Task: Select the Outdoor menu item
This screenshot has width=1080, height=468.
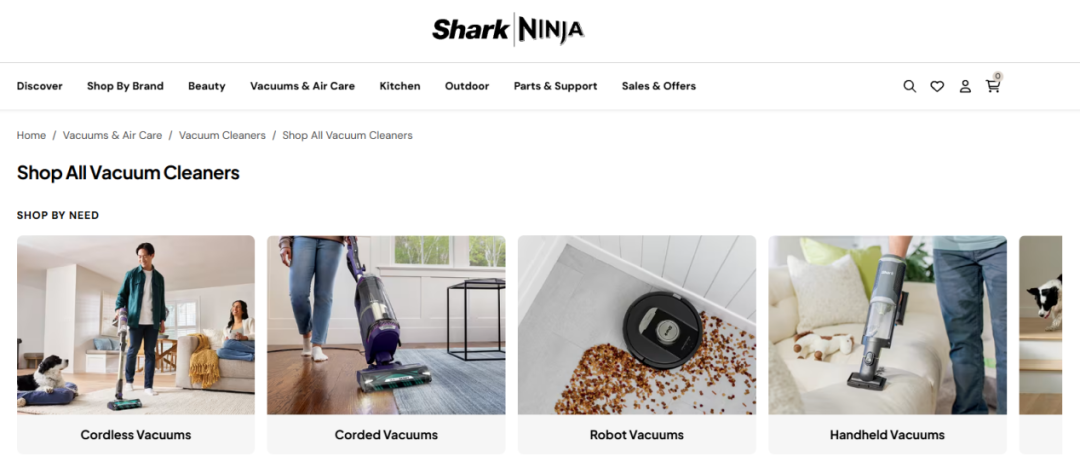Action: (467, 86)
